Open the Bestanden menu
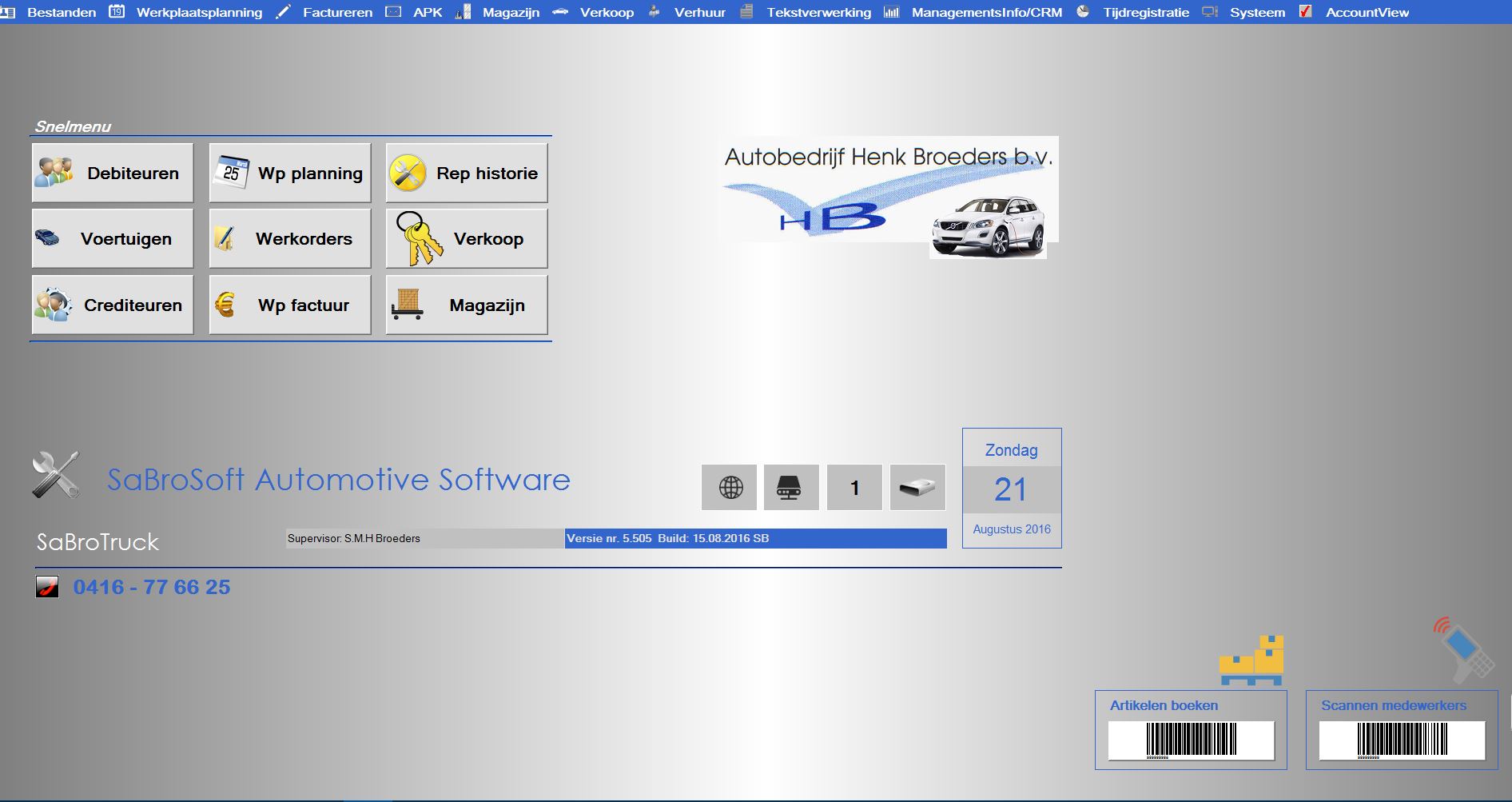Image resolution: width=1512 pixels, height=802 pixels. coord(61,12)
